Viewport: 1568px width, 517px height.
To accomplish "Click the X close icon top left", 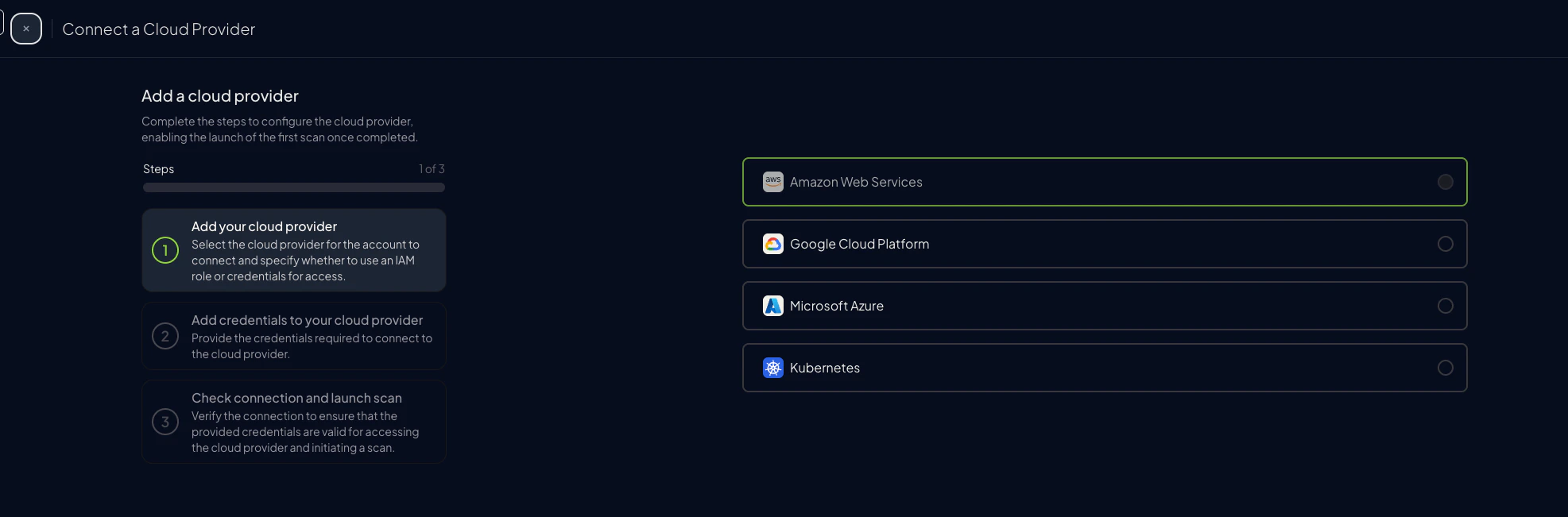I will 25,28.
